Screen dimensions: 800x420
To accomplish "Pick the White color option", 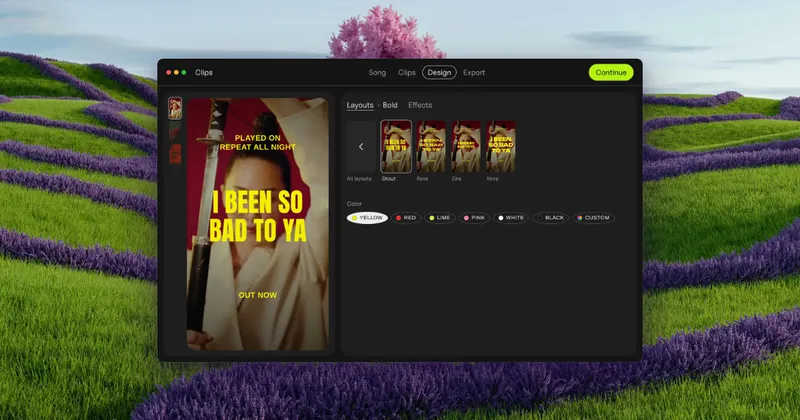I will click(x=511, y=218).
